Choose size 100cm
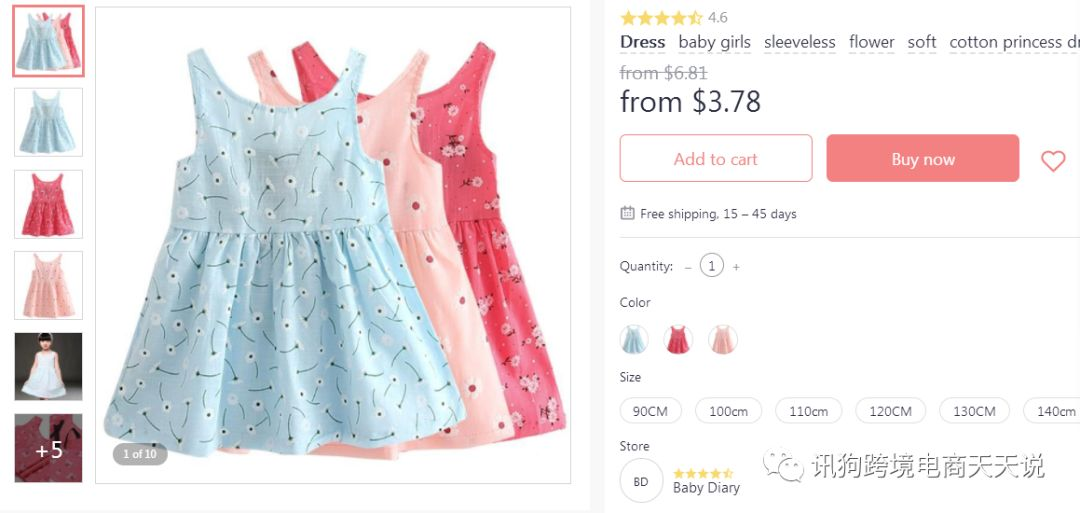Image resolution: width=1080 pixels, height=513 pixels. click(x=729, y=411)
